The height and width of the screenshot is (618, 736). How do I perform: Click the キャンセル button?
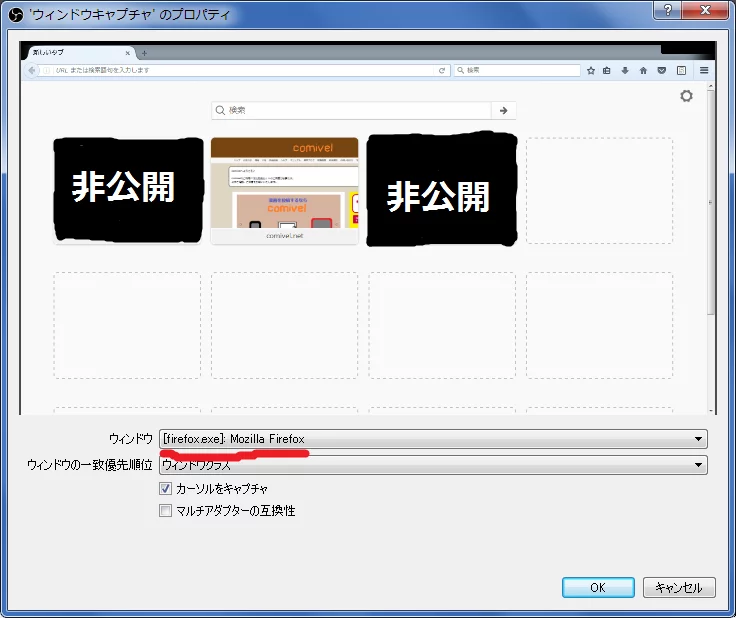(679, 587)
